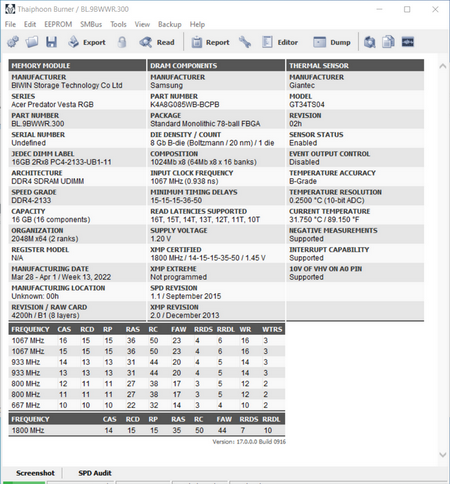Click the scrollbar down arrow

[x=443, y=455]
